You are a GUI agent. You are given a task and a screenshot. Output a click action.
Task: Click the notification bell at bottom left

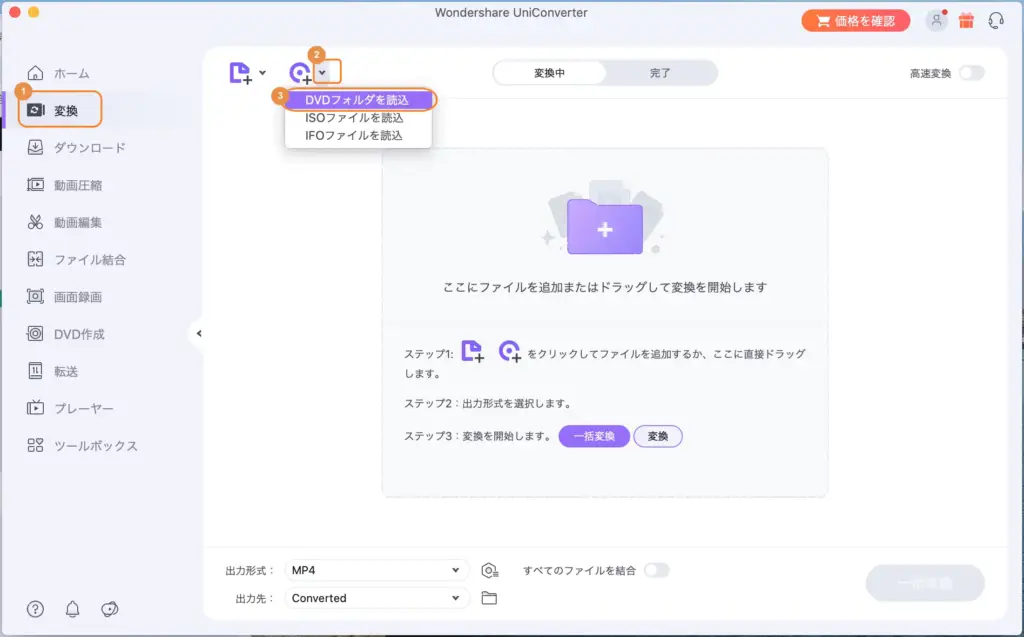[x=71, y=608]
